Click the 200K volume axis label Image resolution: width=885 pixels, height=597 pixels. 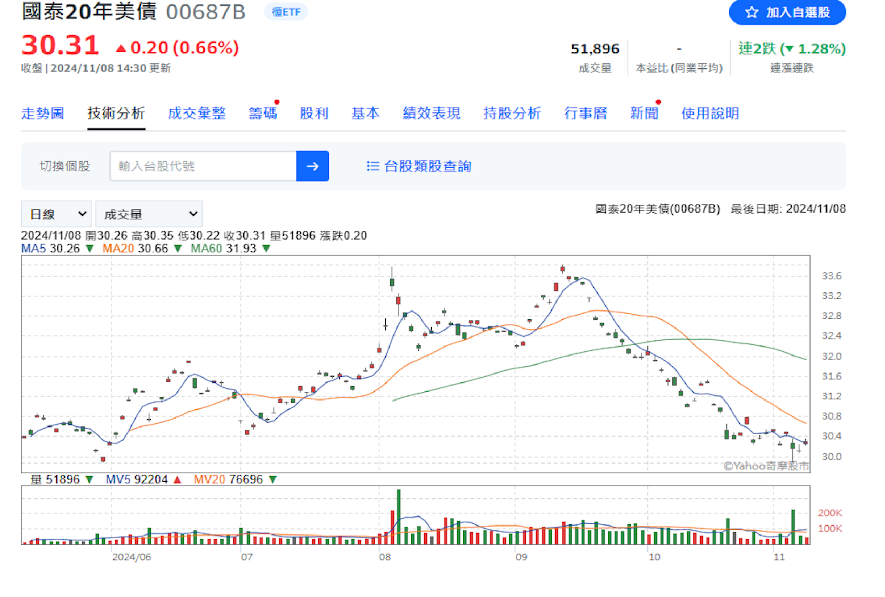(x=830, y=513)
